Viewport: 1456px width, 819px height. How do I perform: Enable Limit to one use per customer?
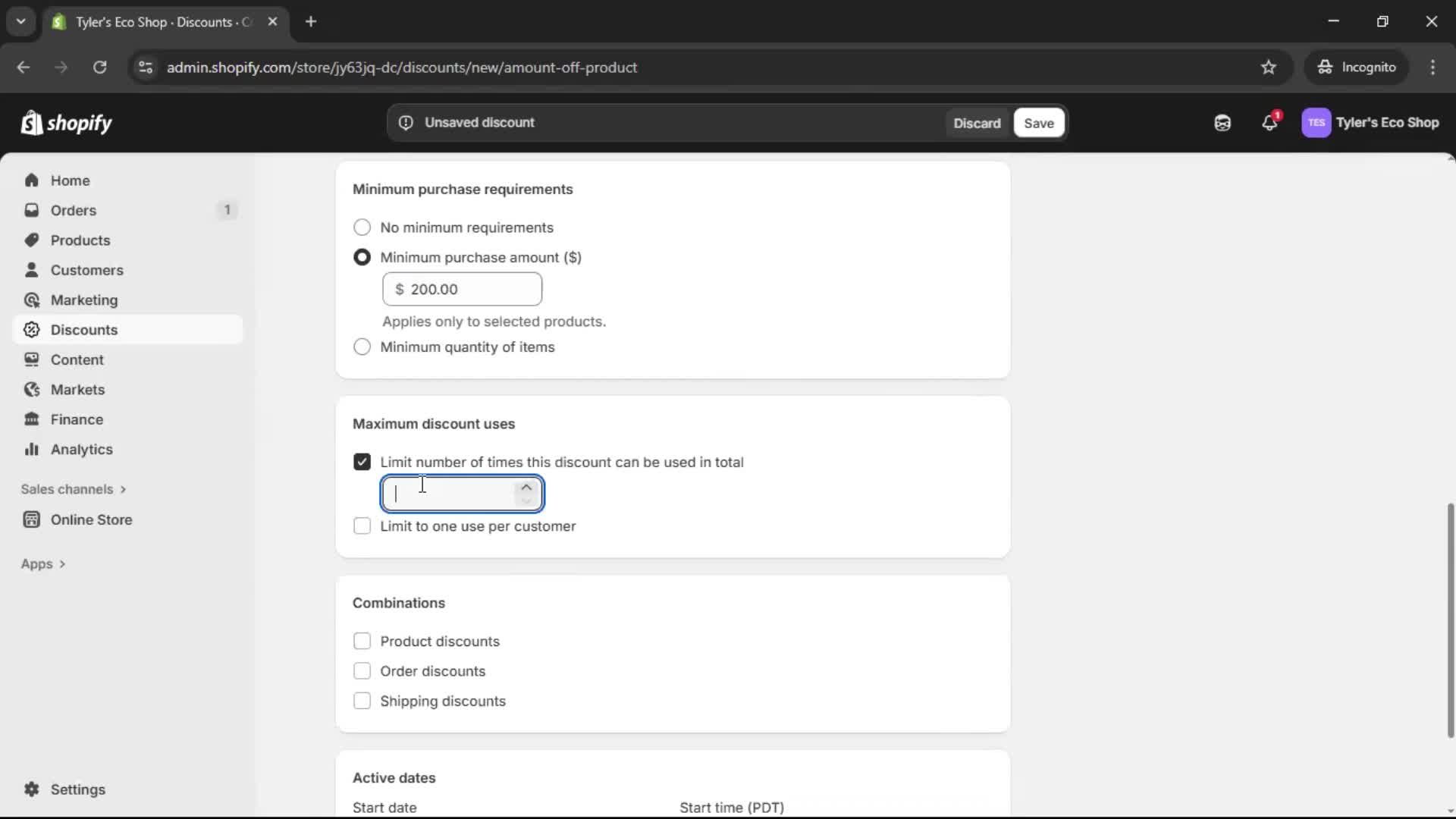tap(362, 526)
